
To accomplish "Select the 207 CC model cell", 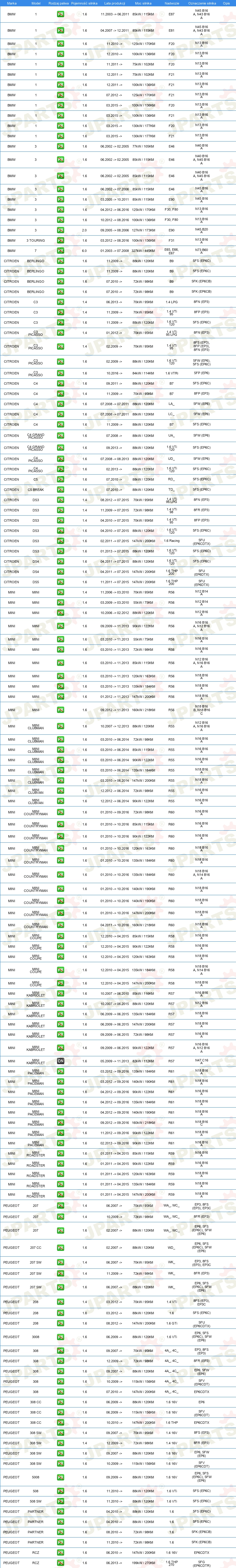I will click(35, 1248).
